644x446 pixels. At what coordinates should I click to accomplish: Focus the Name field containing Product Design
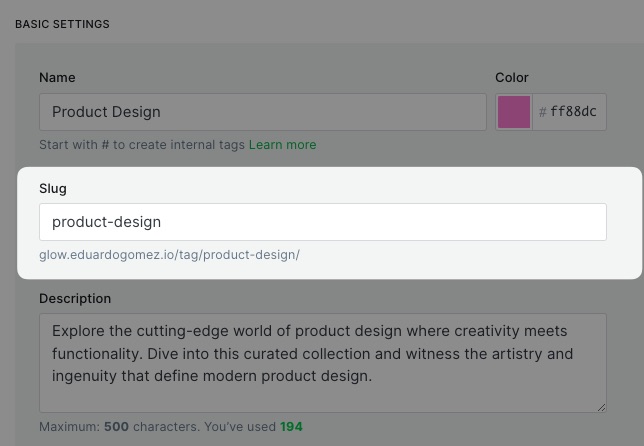tap(263, 112)
